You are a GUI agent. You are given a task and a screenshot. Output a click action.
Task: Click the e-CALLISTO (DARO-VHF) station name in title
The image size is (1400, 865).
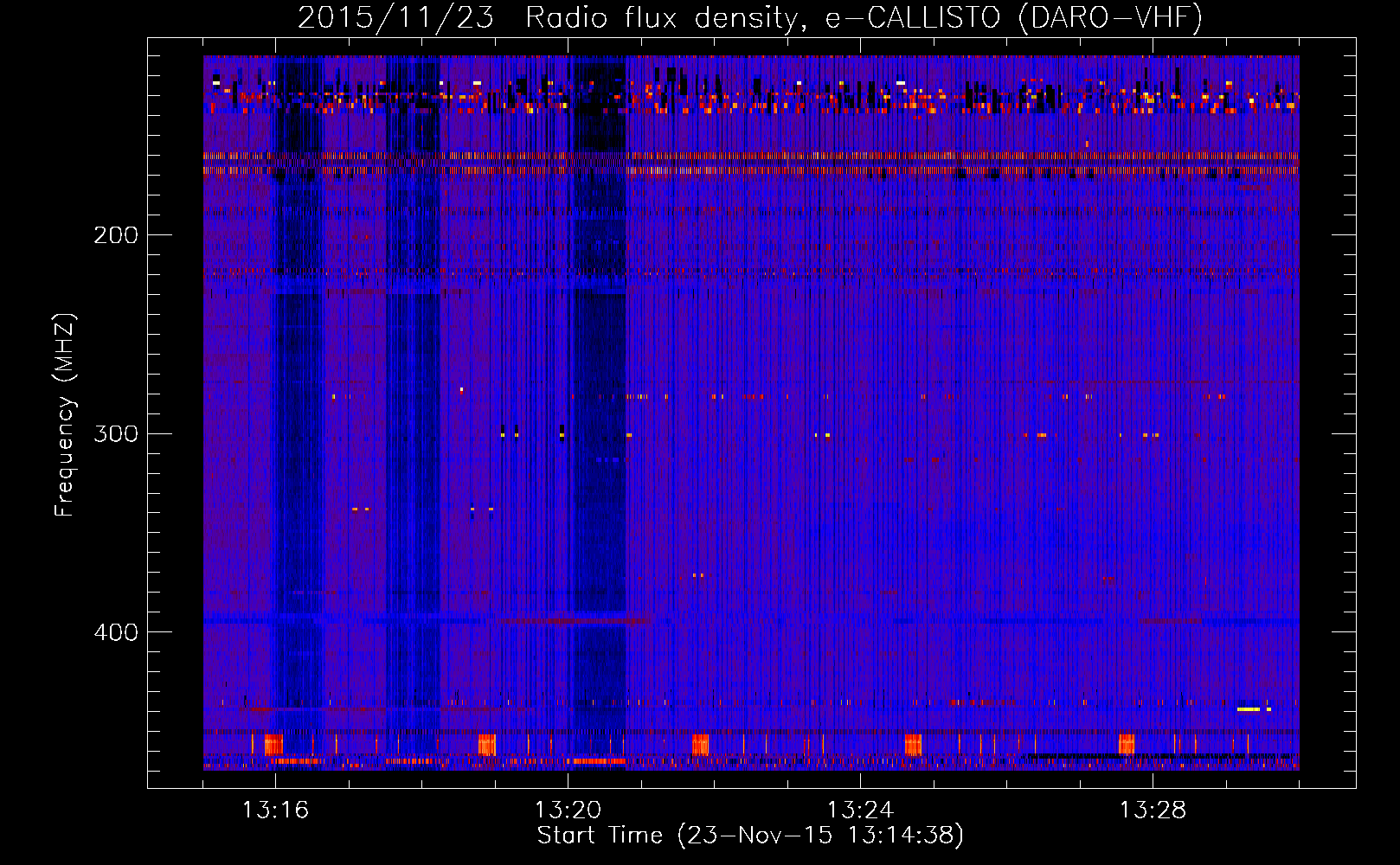(1013, 17)
